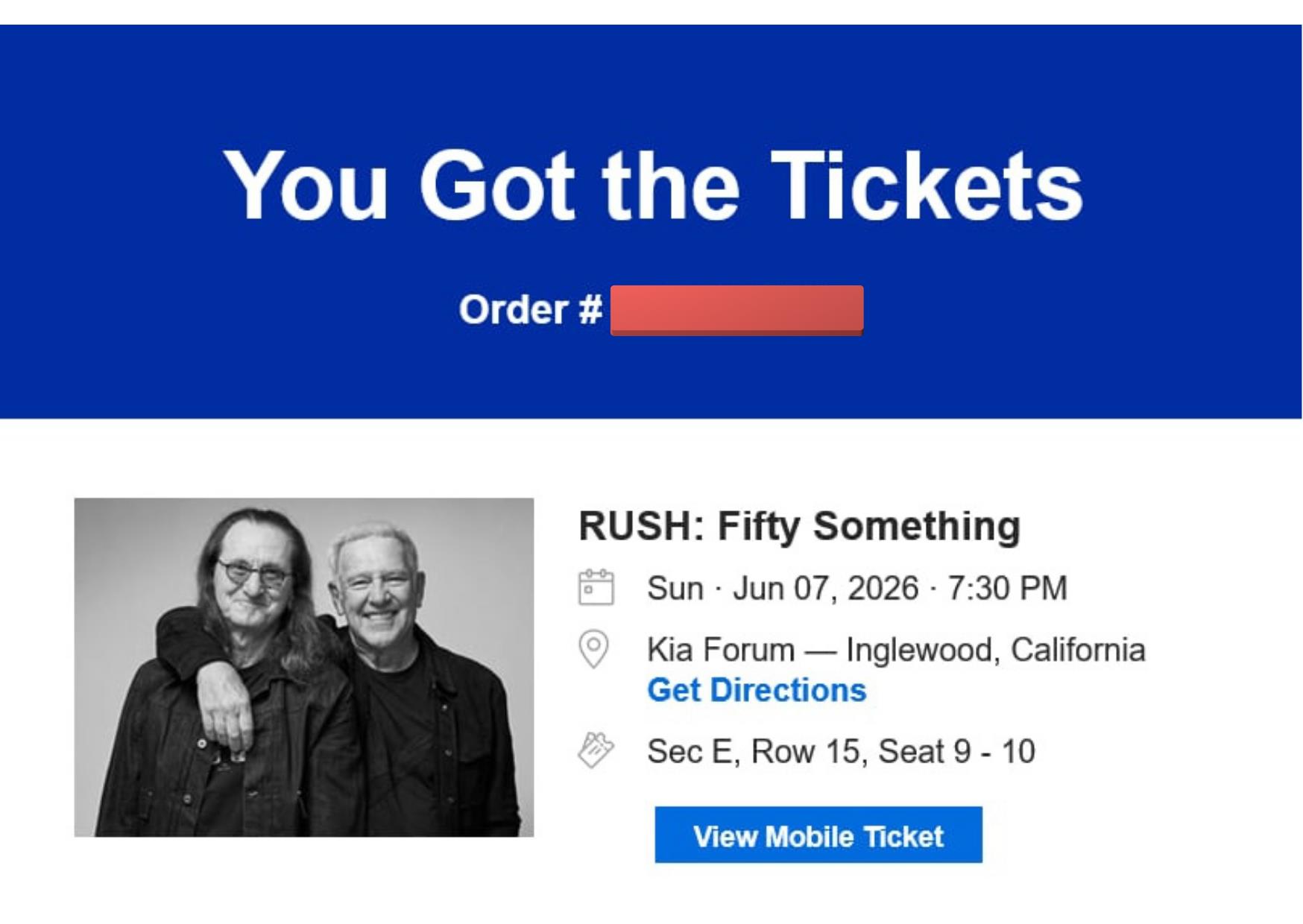
Task: Click the 7:30 PM showtime text
Action: [1007, 588]
